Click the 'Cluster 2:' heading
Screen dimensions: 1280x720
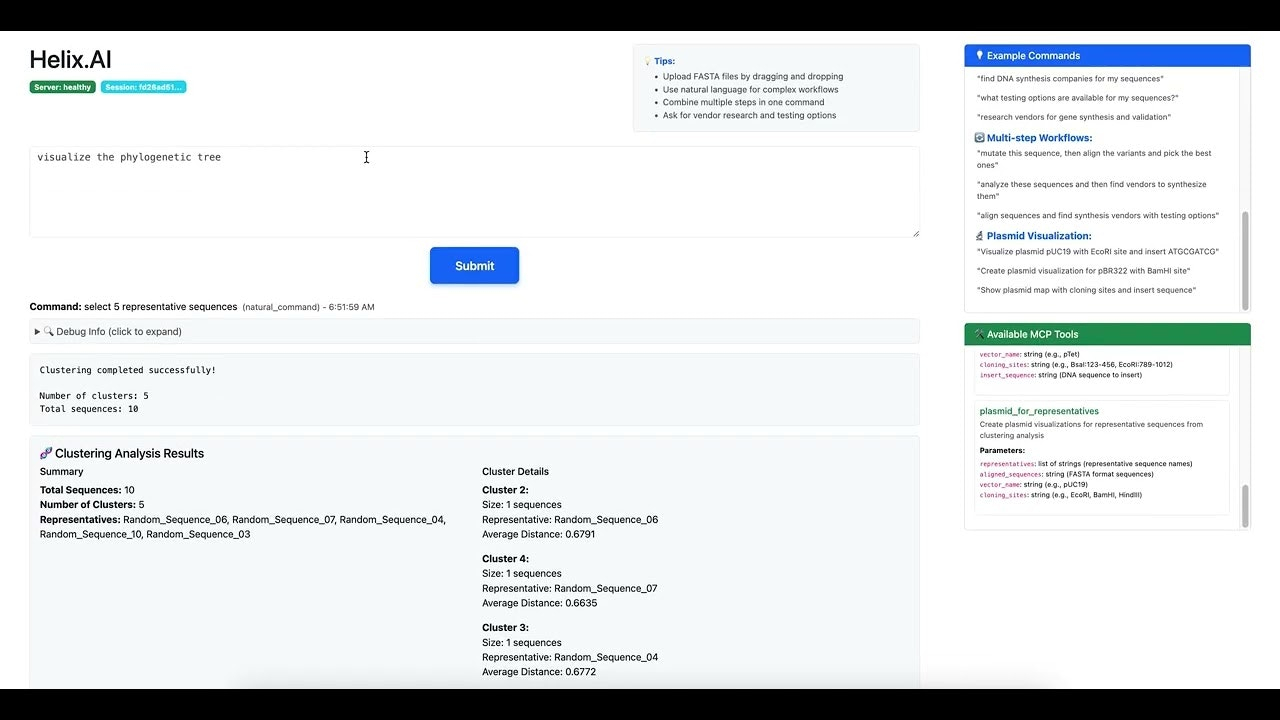[505, 490]
